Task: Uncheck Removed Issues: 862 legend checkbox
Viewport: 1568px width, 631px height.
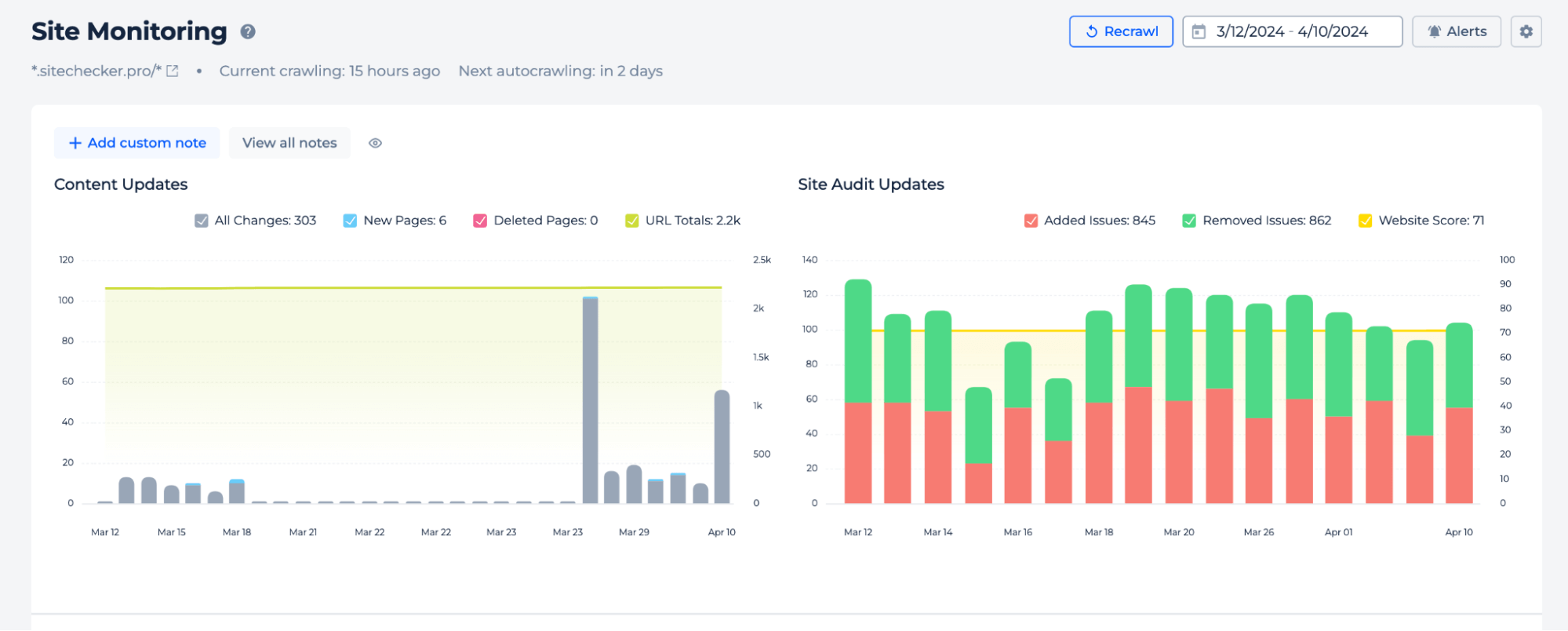Action: coord(1189,221)
